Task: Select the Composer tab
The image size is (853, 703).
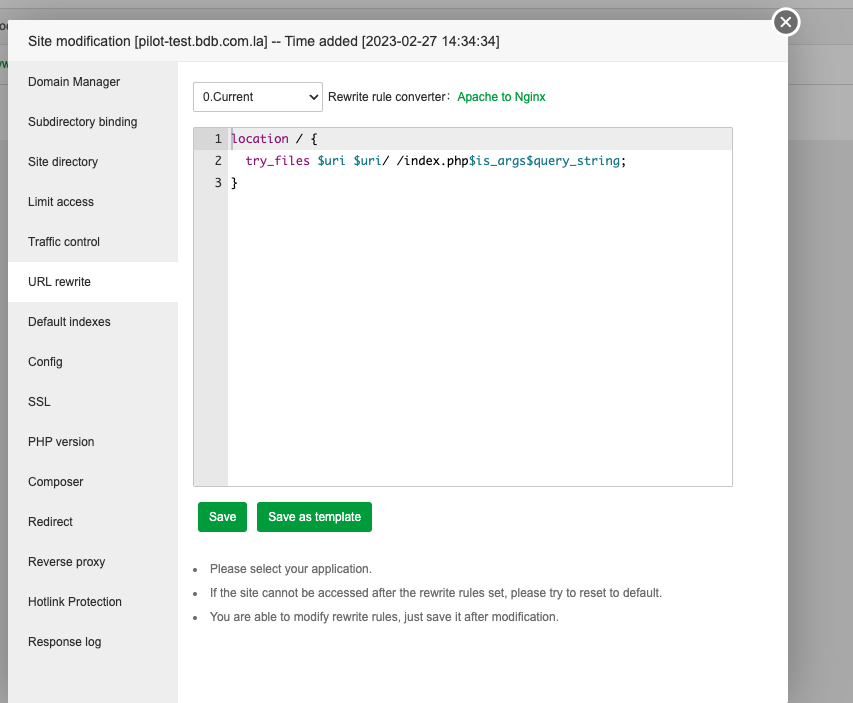Action: pos(56,482)
